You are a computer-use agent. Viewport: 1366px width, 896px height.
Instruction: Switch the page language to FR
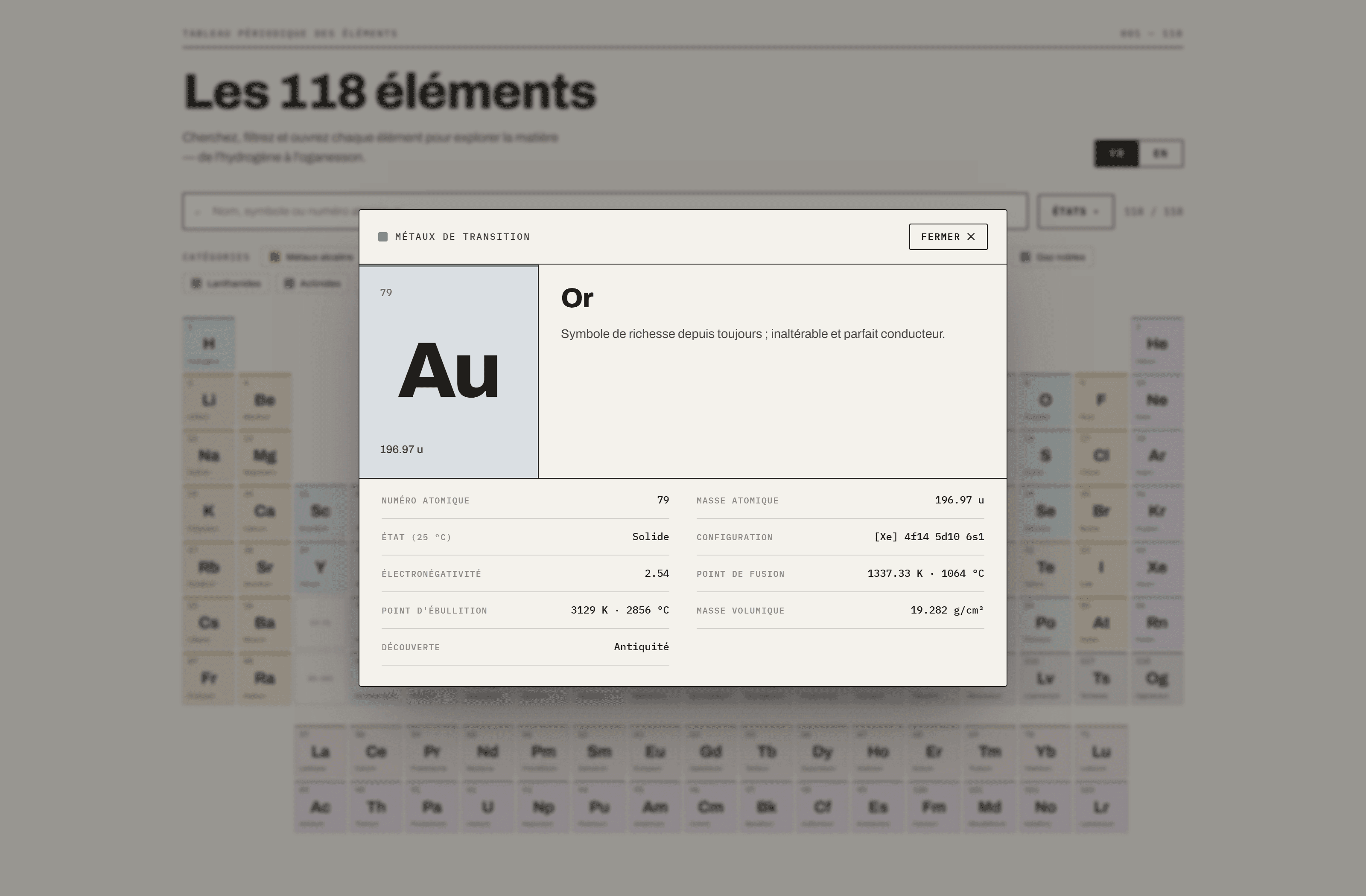pos(1116,154)
